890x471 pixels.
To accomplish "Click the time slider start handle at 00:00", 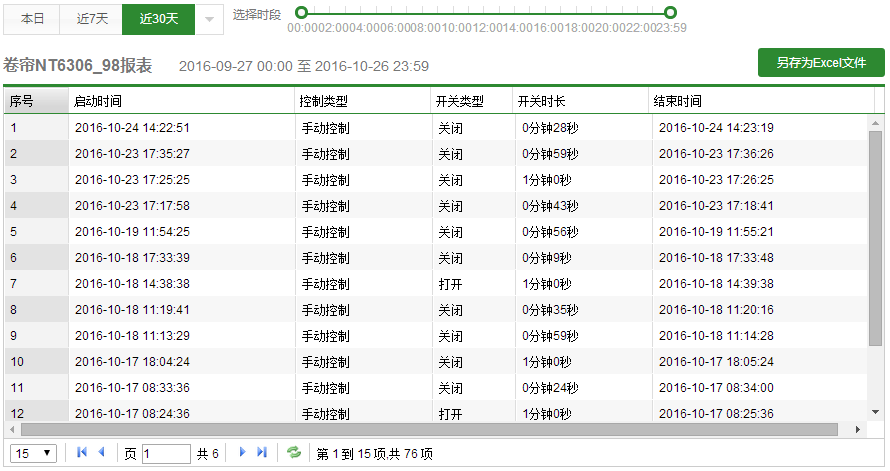I will [x=298, y=12].
